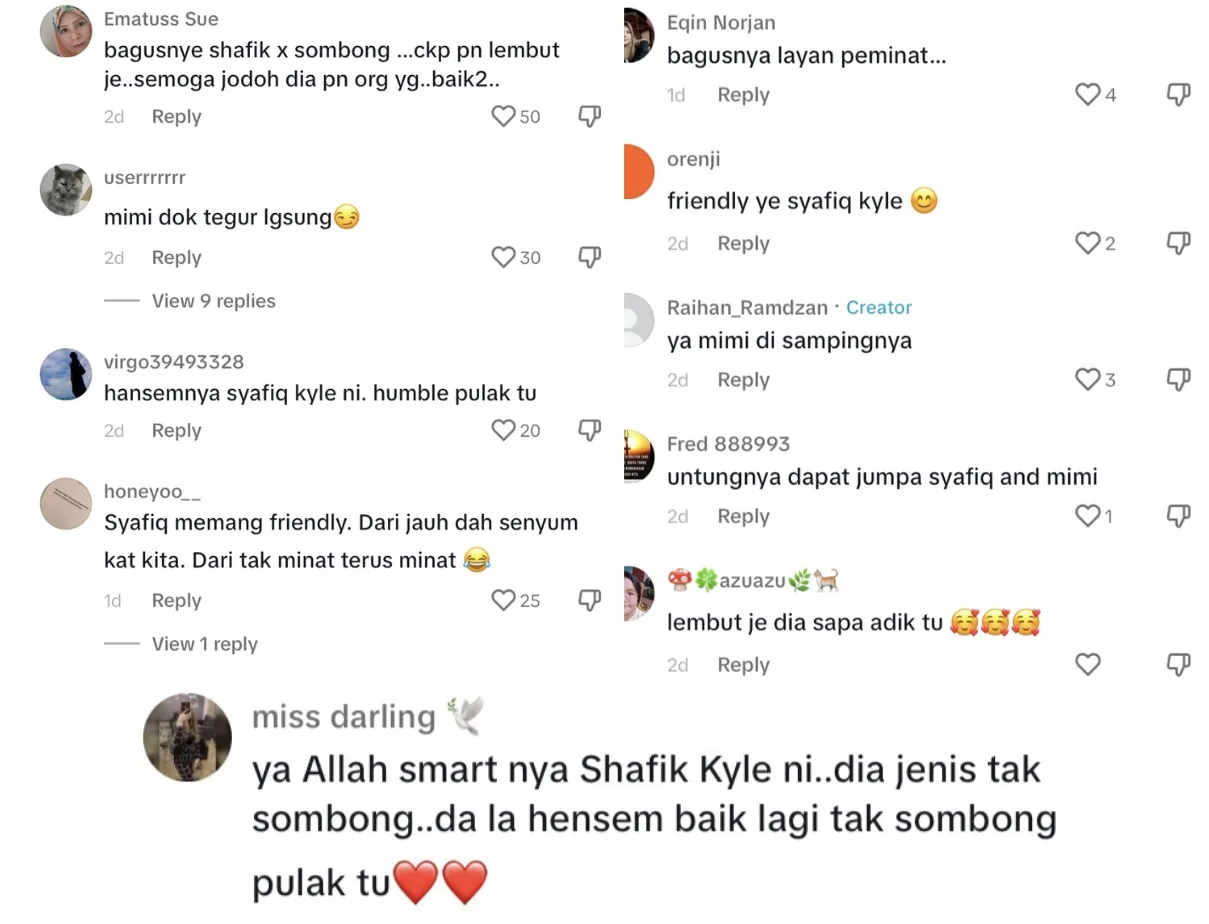Viewport: 1209px width, 924px height.
Task: Like Eqin Norjan's comment
Action: 1087,95
